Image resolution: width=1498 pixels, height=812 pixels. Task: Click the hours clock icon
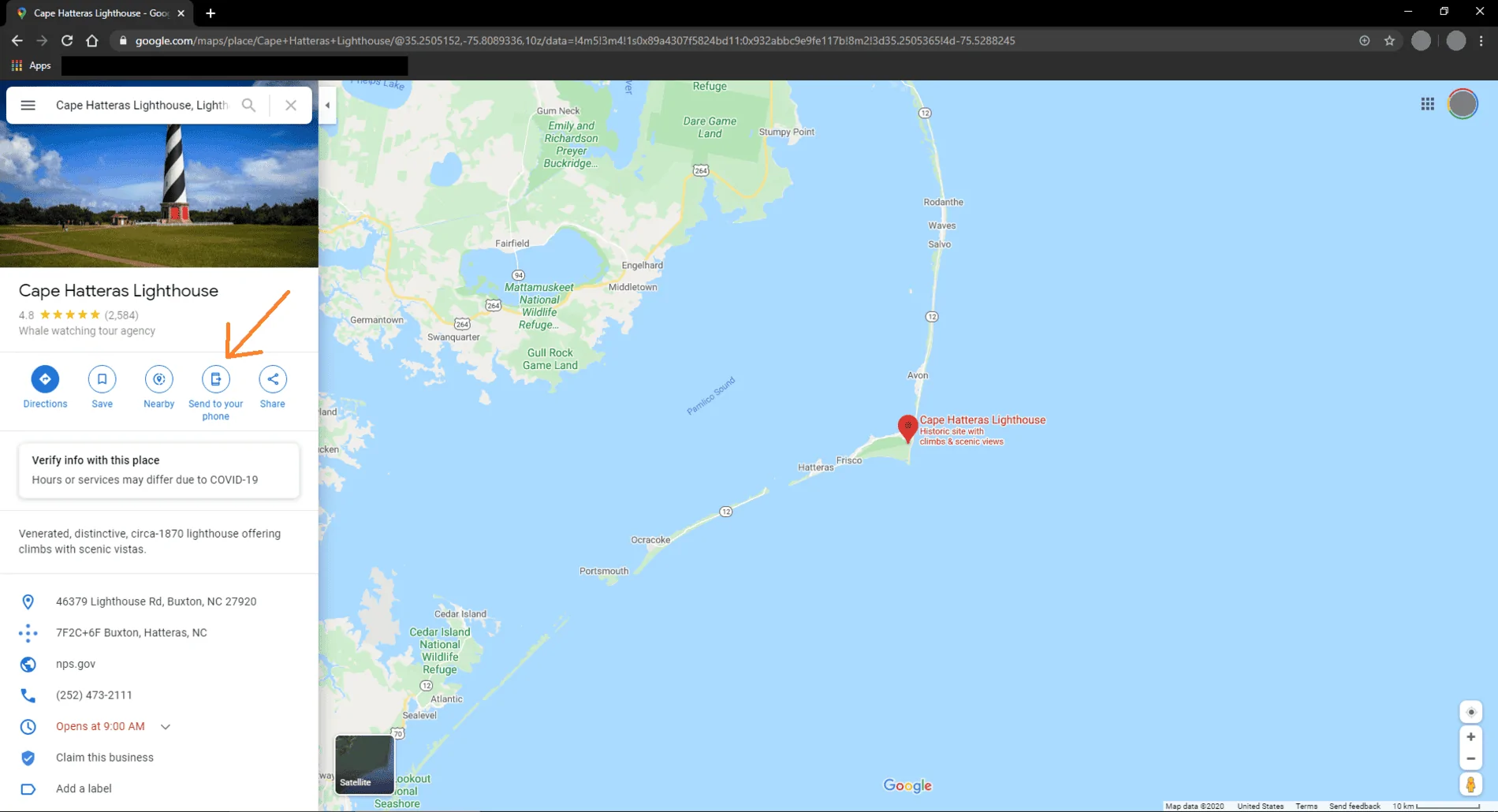28,726
